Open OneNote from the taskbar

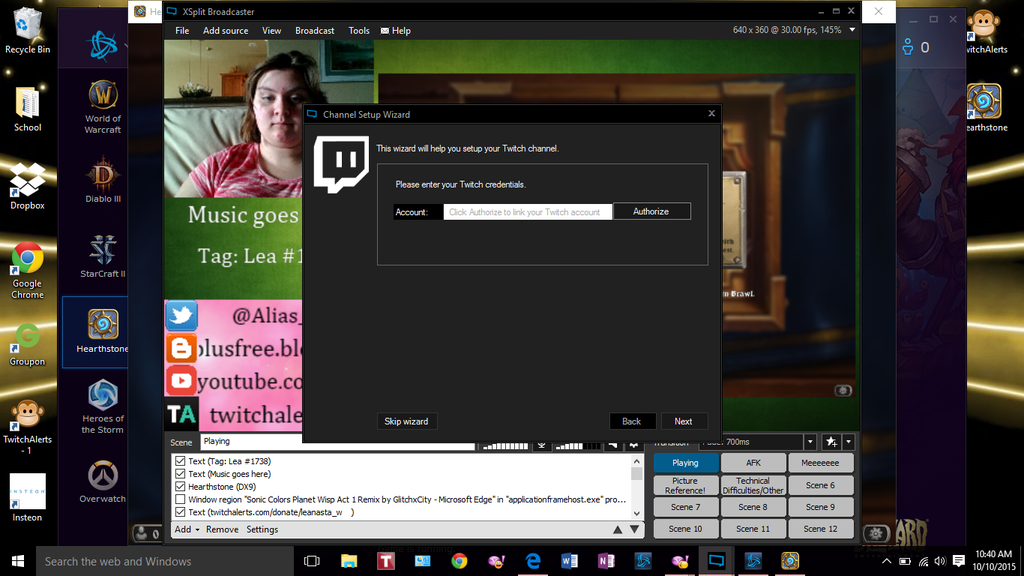click(605, 561)
